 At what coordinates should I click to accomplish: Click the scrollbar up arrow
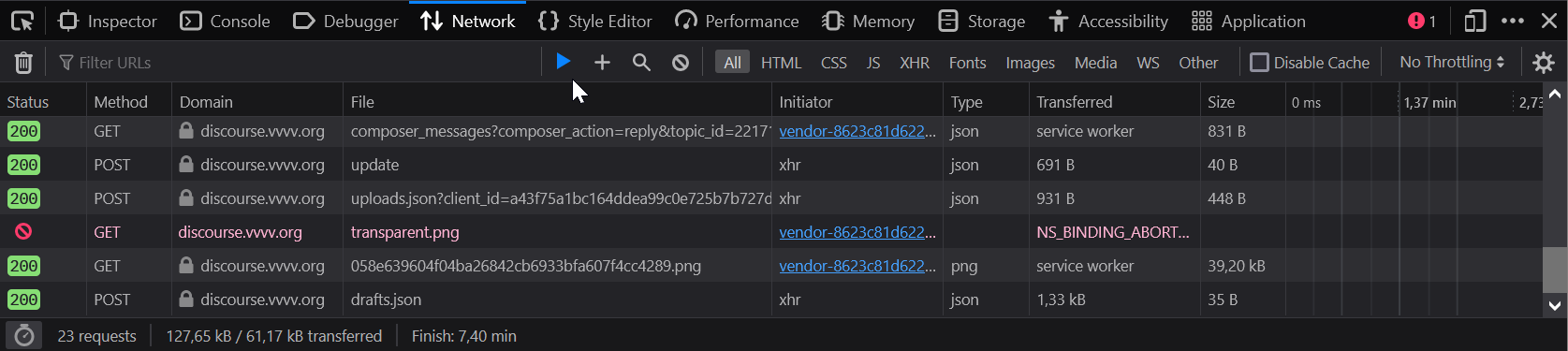(1555, 94)
